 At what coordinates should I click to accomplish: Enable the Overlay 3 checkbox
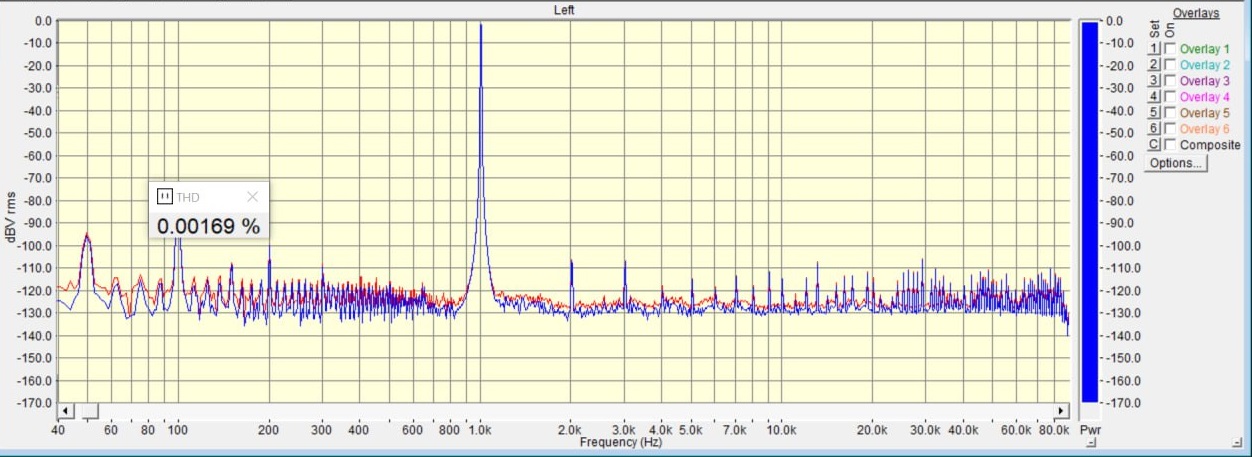pyautogui.click(x=1170, y=81)
